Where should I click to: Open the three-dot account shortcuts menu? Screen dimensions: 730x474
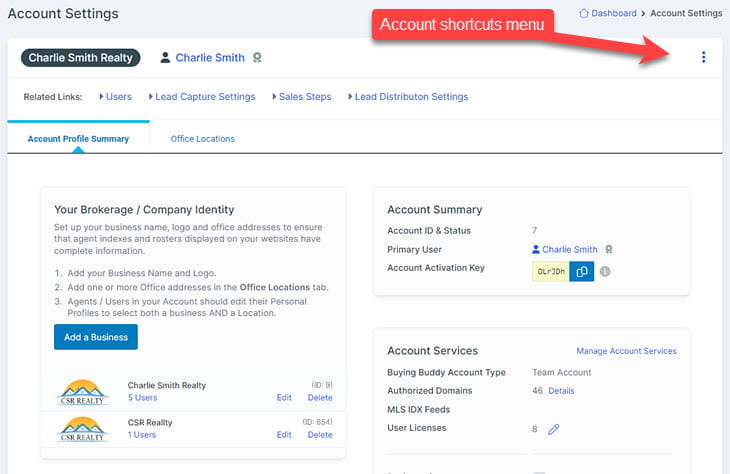click(703, 57)
